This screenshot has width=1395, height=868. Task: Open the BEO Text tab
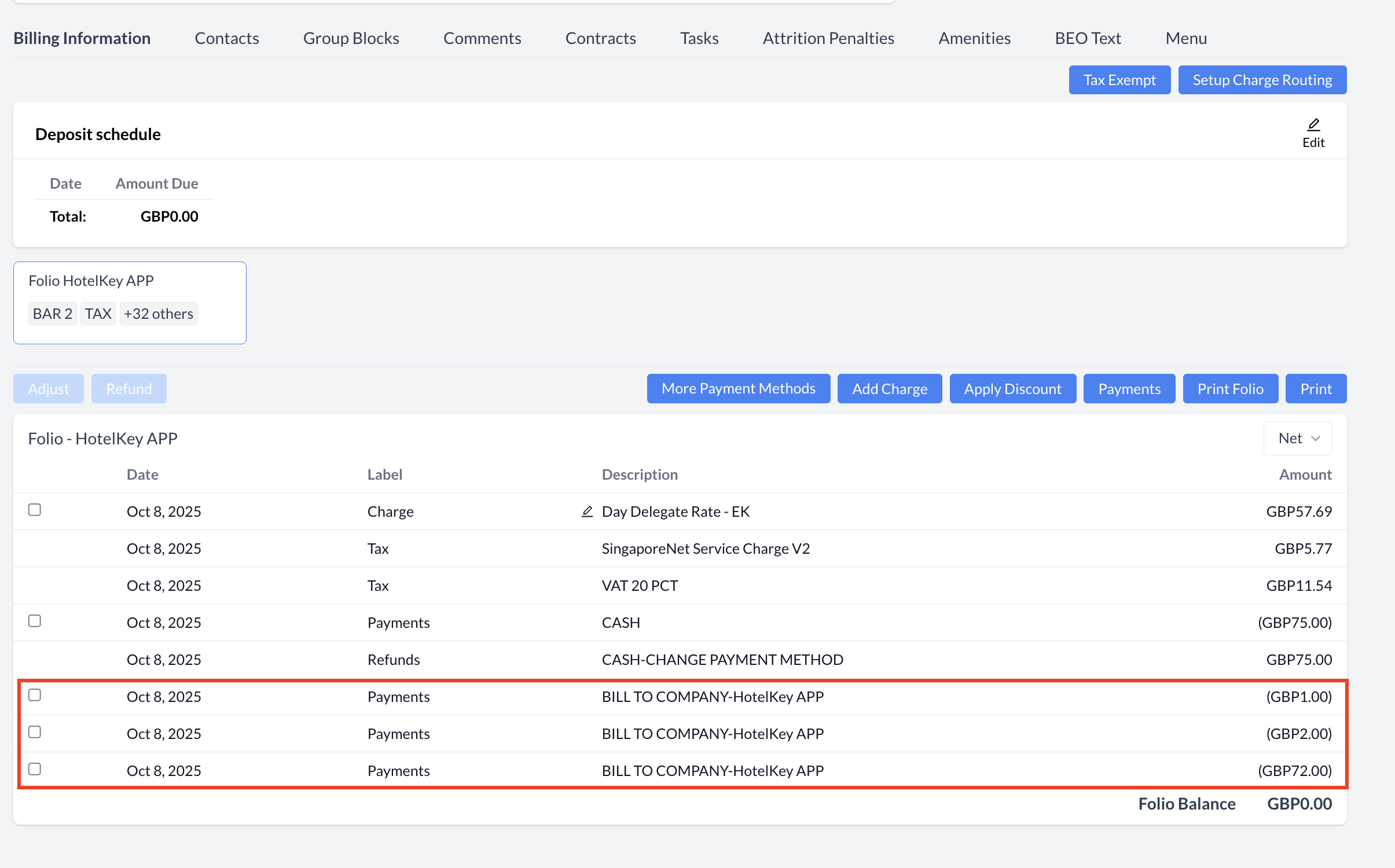(1087, 38)
